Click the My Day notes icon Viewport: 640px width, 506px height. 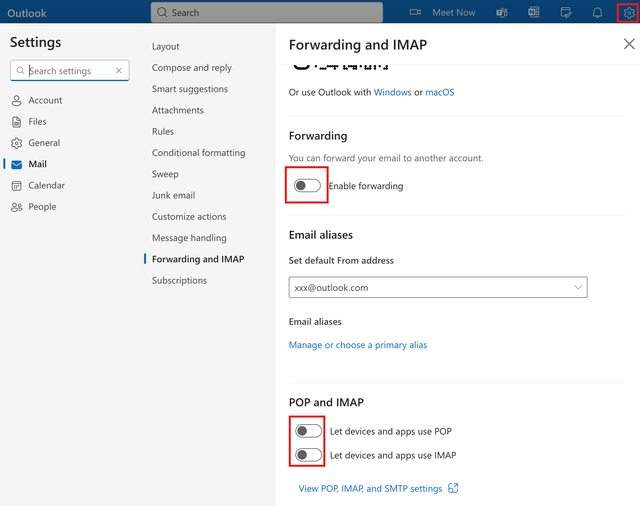pyautogui.click(x=566, y=12)
